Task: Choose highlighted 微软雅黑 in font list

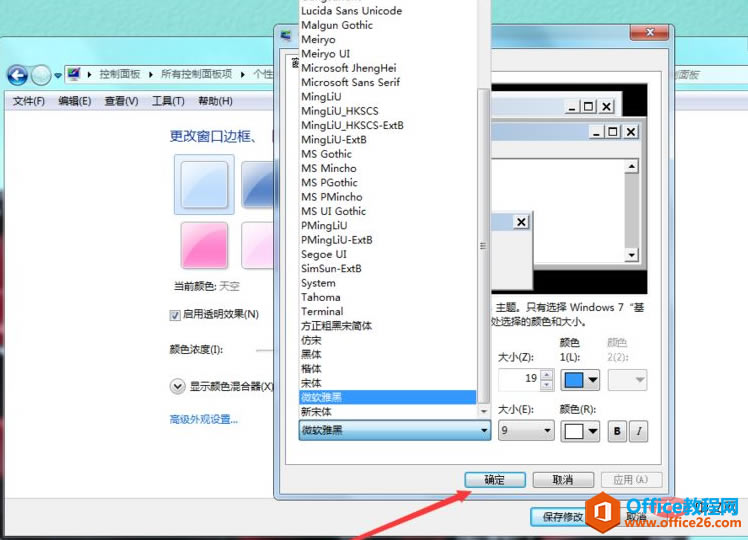Action: tap(388, 397)
